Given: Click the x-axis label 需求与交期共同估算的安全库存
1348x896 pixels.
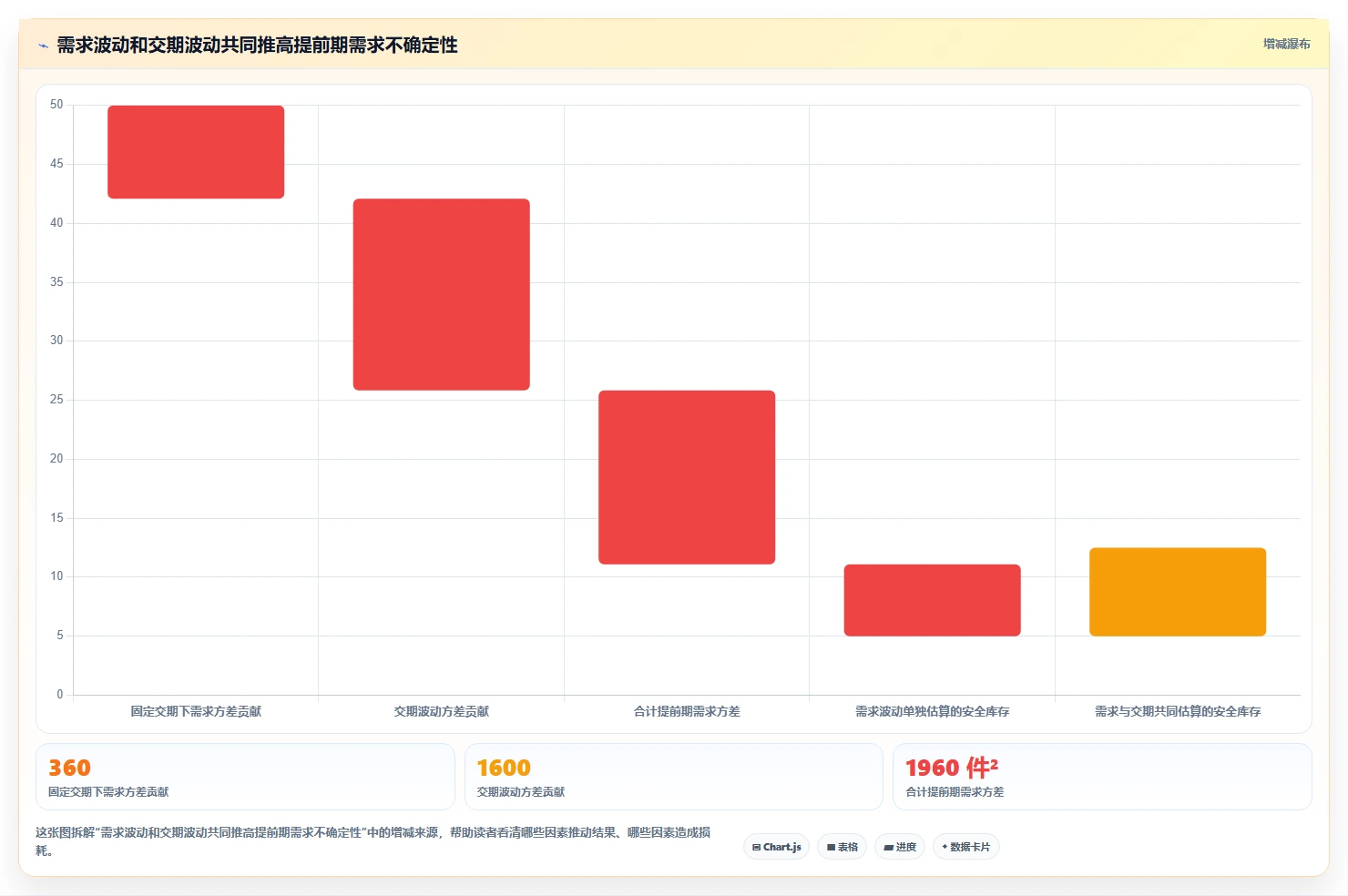Looking at the screenshot, I should click(x=1178, y=711).
